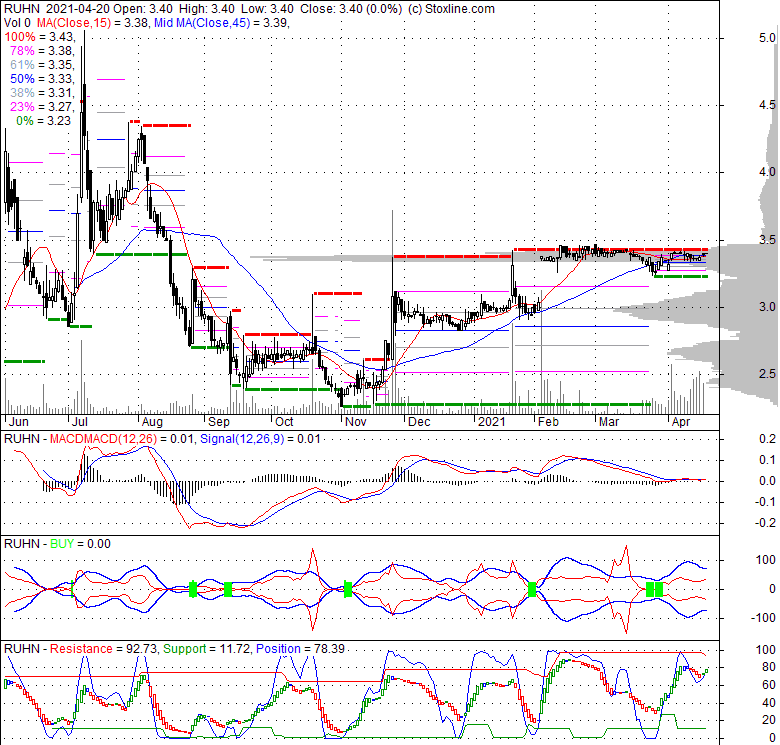Click the Nov label on the time axis

click(x=356, y=422)
